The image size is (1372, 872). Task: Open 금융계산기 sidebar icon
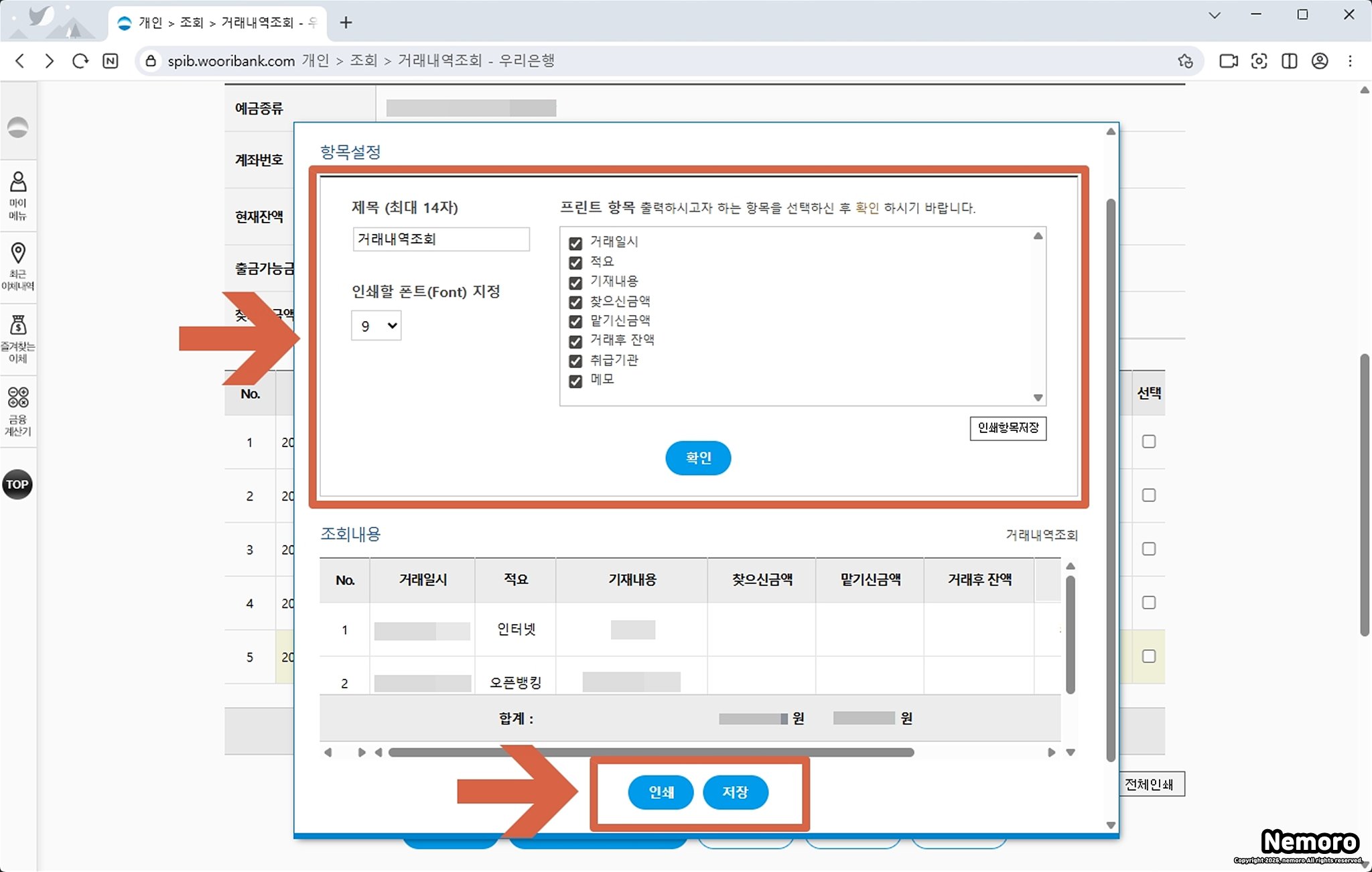[x=18, y=410]
